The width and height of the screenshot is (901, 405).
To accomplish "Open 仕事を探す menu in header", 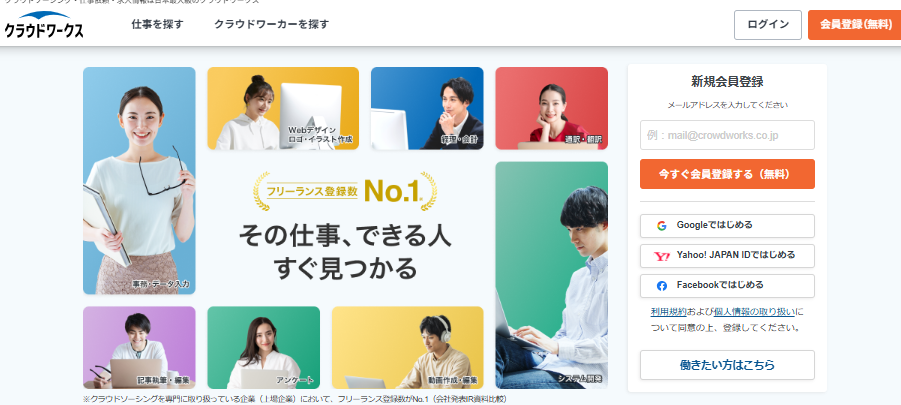I will (x=157, y=25).
